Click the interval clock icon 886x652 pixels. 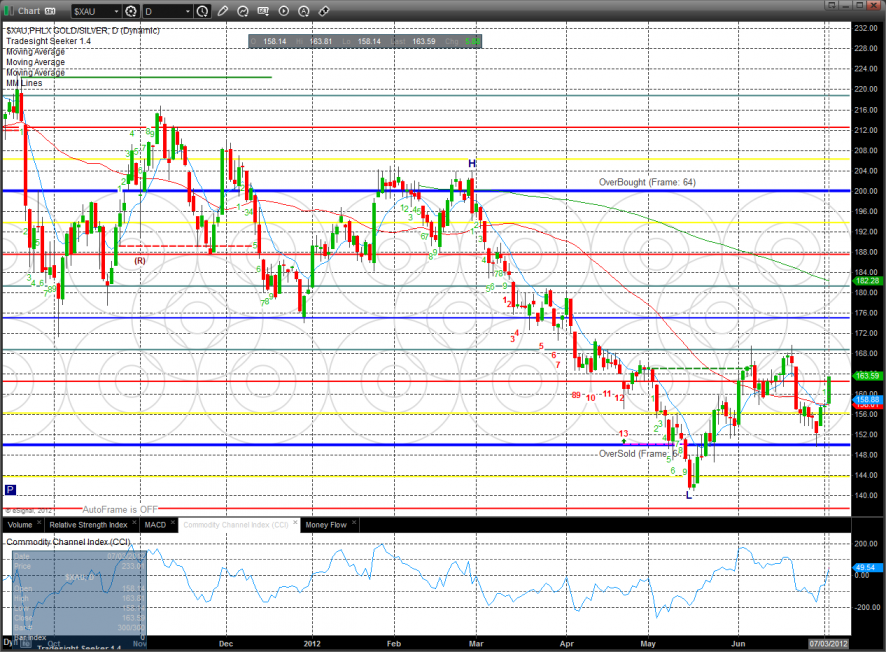(203, 11)
